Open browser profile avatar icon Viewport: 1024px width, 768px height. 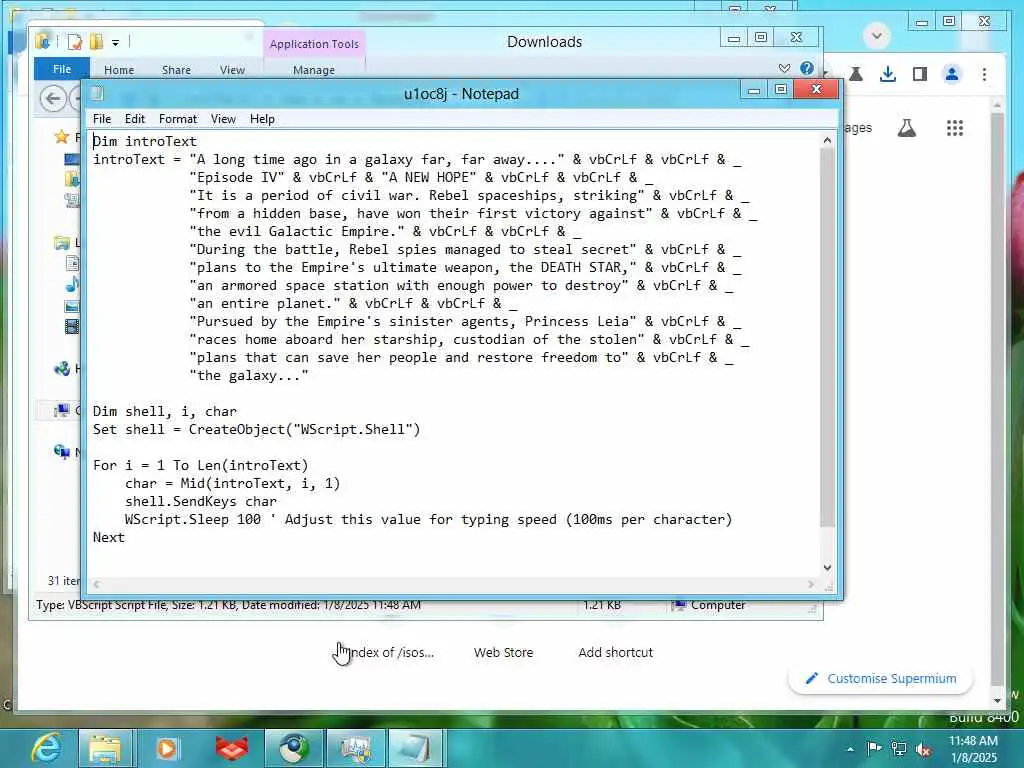click(952, 74)
